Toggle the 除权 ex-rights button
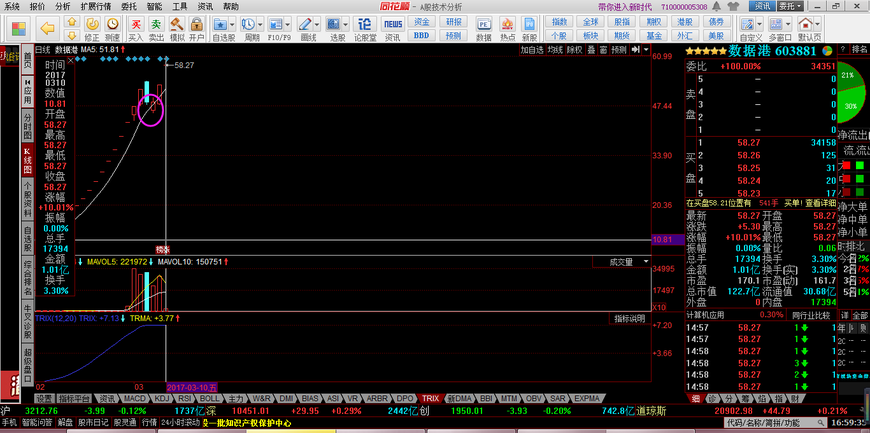Viewport: 870px width, 433px height. 574,49
